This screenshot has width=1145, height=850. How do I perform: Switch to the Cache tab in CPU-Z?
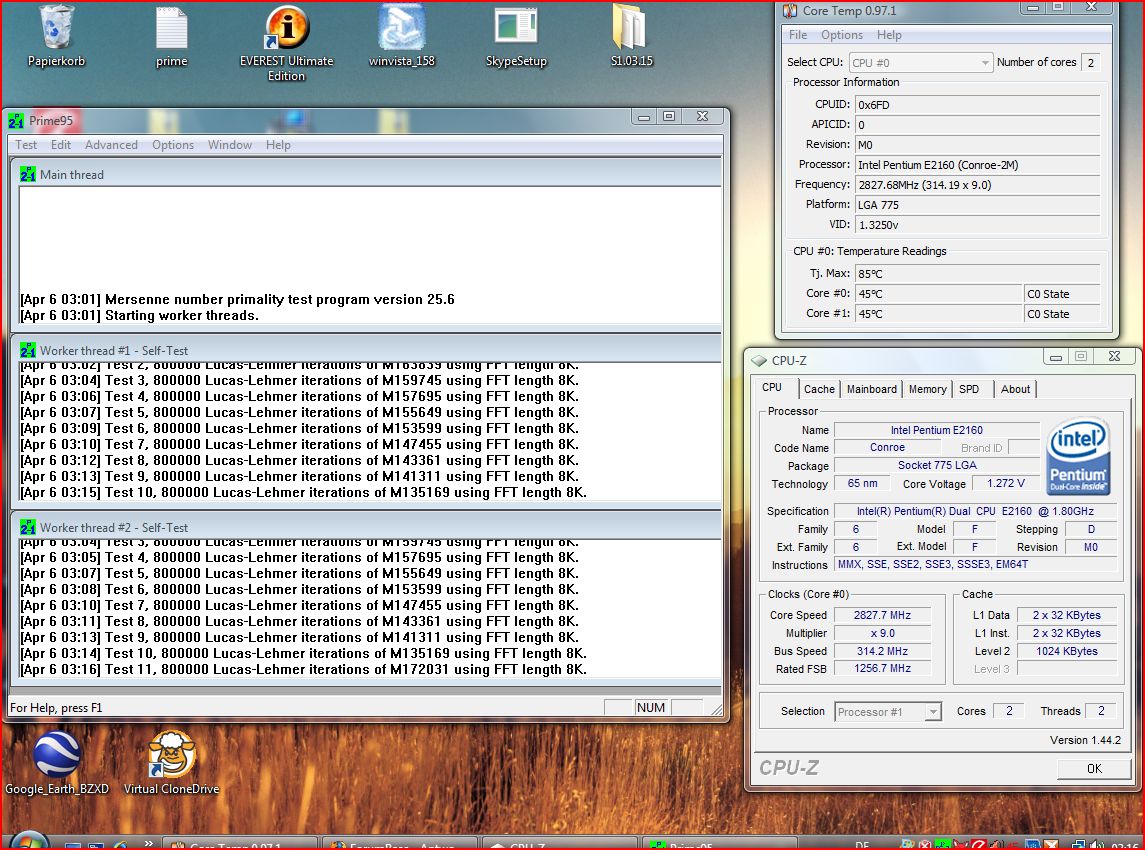(x=819, y=389)
